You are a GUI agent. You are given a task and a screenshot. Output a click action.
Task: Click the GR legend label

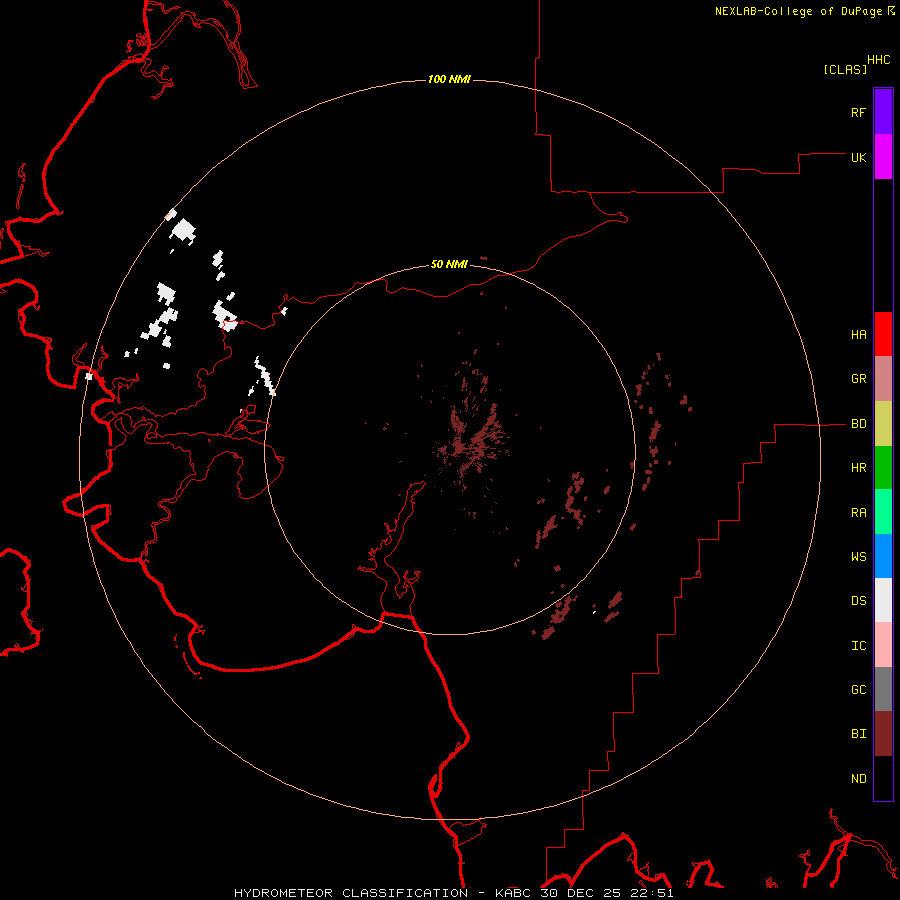click(858, 379)
